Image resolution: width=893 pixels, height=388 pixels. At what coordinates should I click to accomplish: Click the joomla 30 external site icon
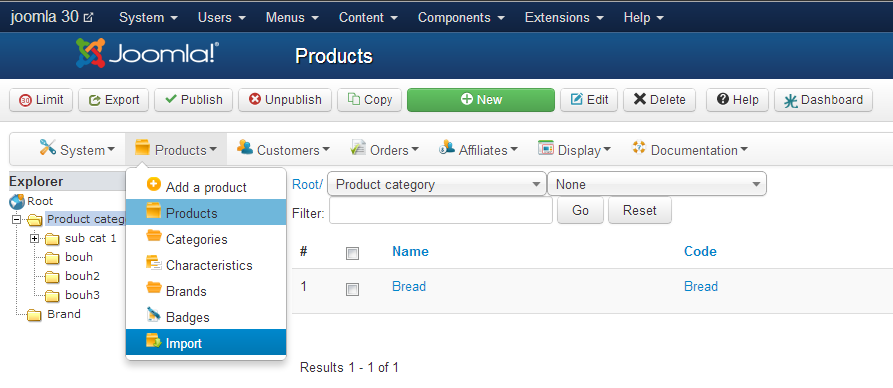tap(88, 18)
